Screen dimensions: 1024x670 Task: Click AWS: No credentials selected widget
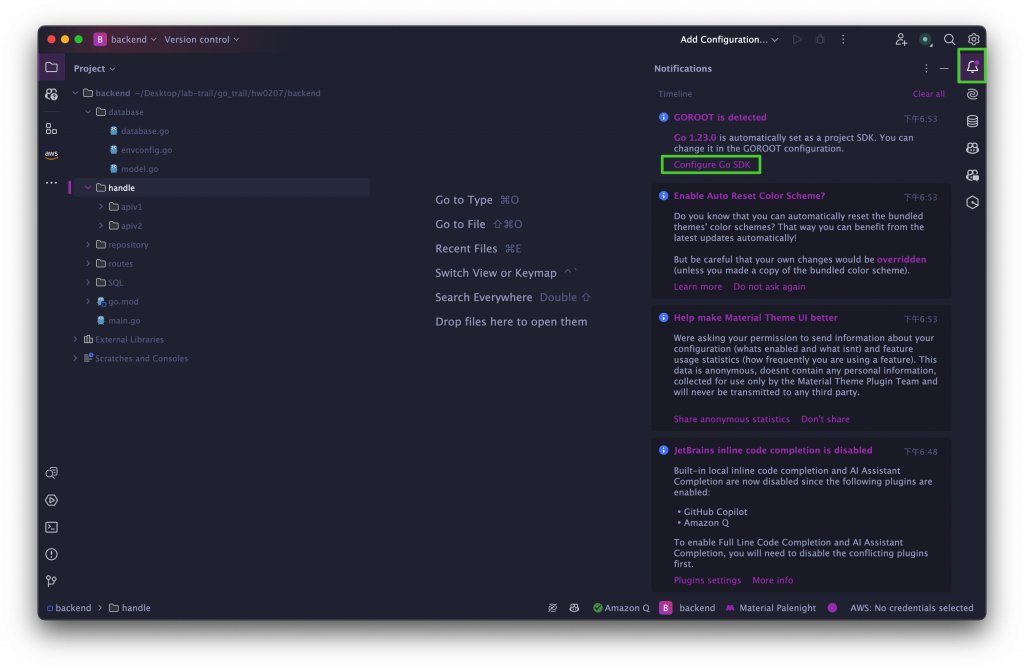(x=912, y=608)
